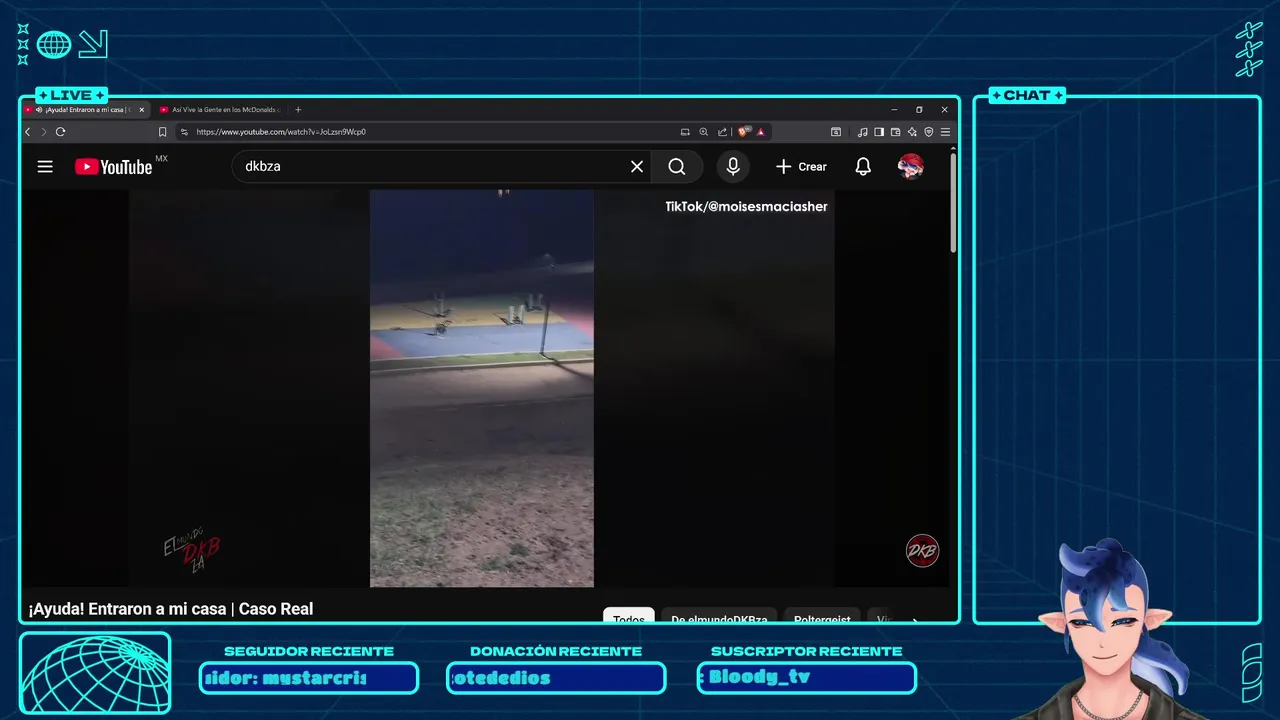Open the media playlist music note icon

(862, 132)
